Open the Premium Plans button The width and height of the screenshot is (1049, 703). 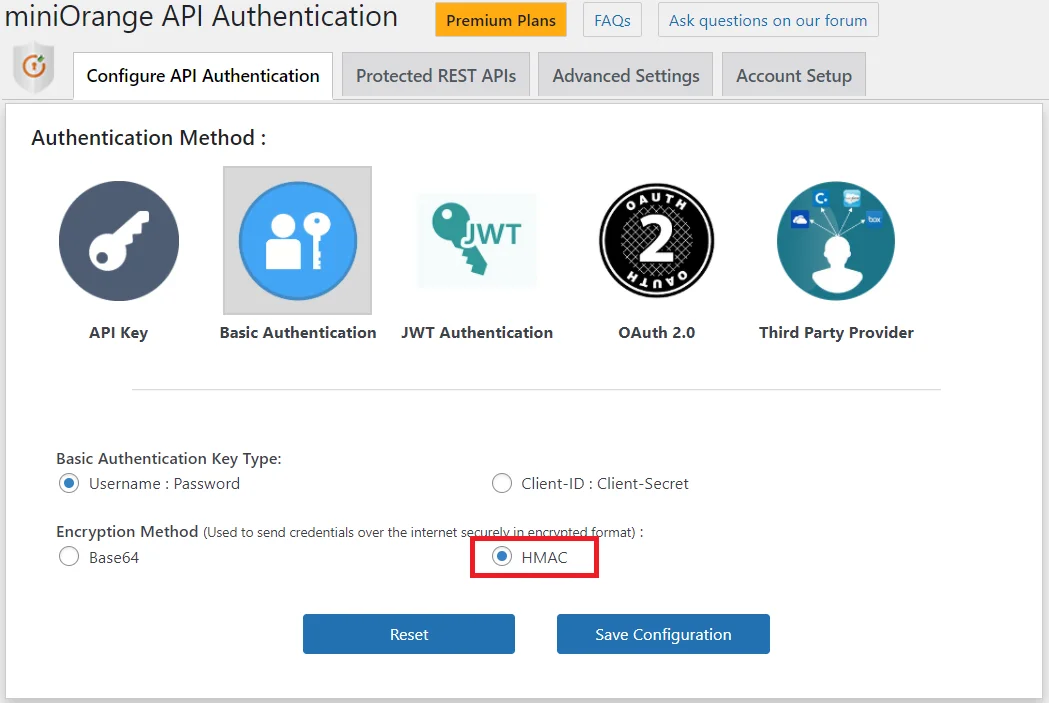501,20
